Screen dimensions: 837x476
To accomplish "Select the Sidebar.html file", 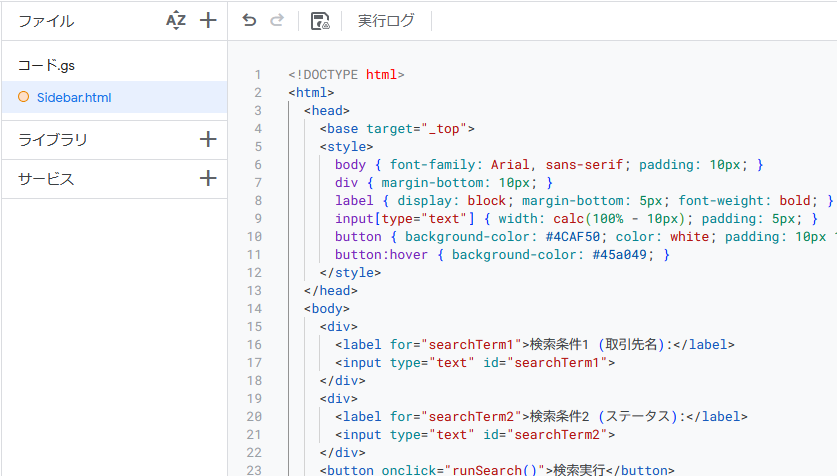I will 114,97.
